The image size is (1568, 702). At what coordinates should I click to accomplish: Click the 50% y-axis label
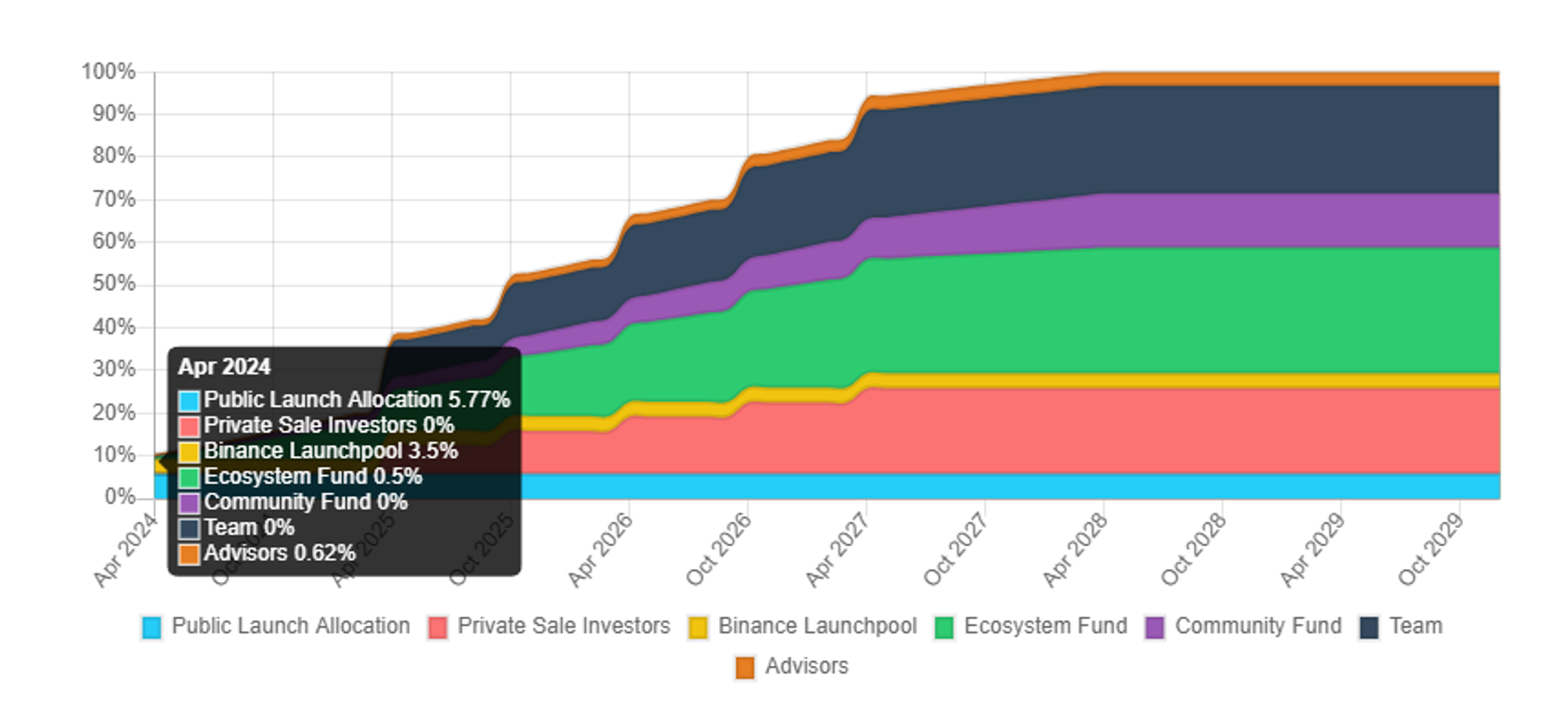pyautogui.click(x=114, y=284)
